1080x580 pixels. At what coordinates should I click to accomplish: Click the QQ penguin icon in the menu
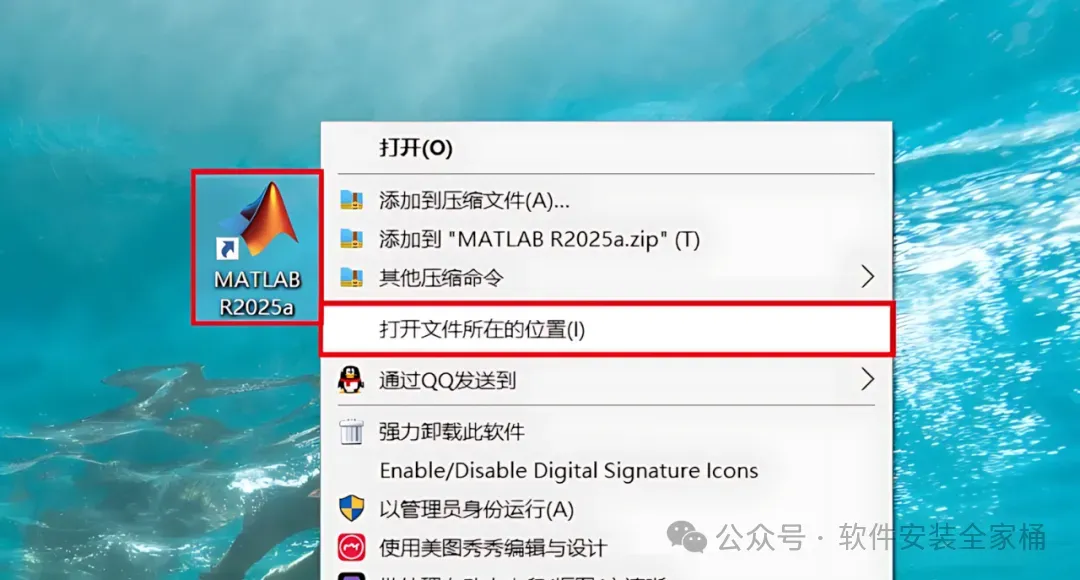(x=351, y=380)
